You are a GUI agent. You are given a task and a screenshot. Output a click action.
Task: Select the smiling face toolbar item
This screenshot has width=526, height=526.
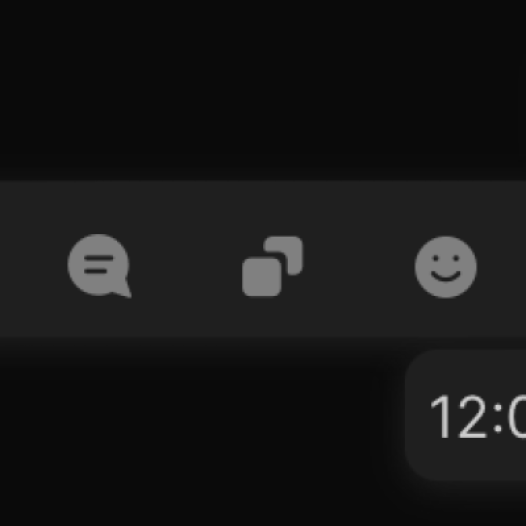[x=445, y=267]
